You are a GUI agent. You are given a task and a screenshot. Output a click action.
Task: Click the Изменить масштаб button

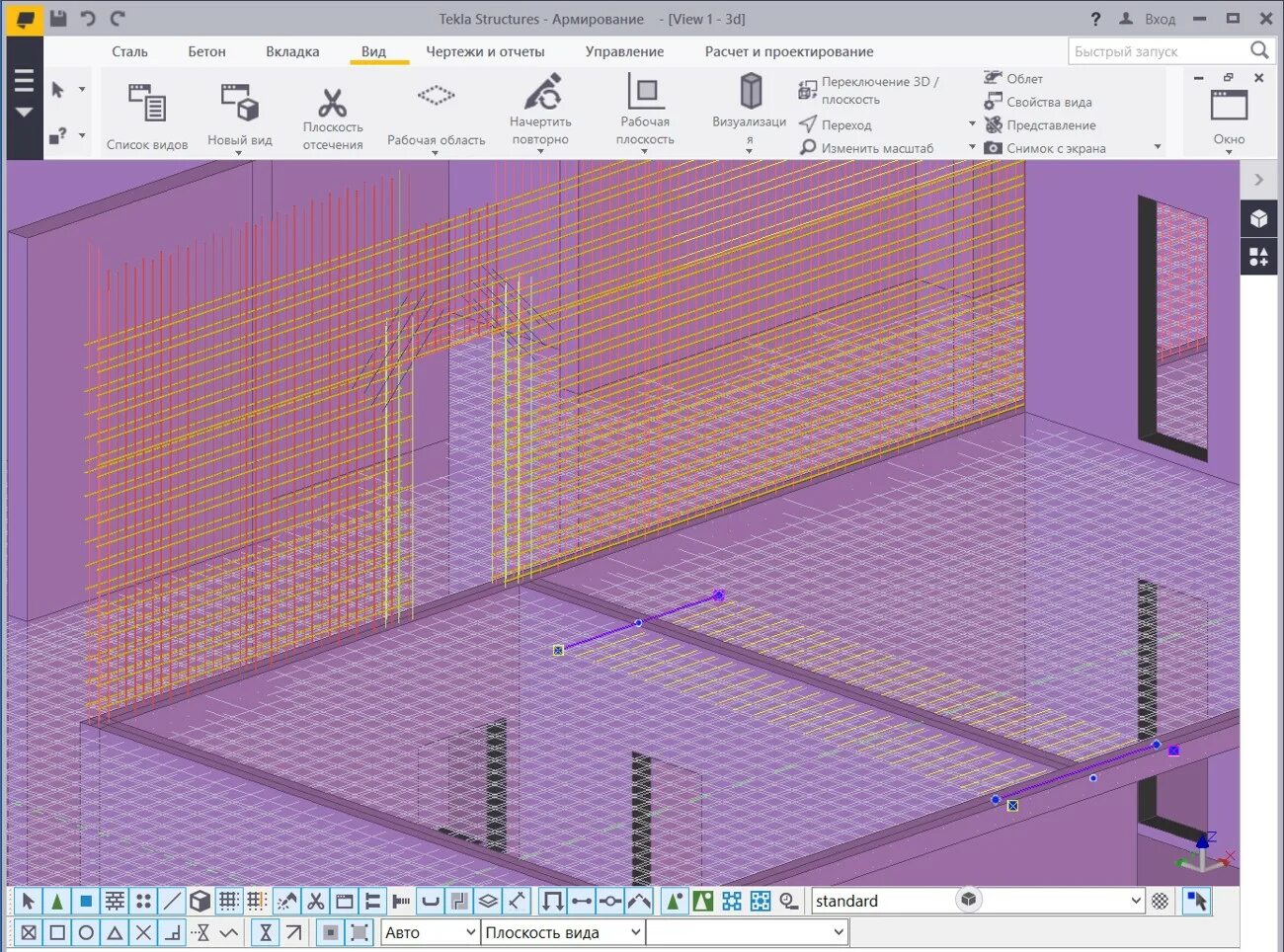[875, 147]
